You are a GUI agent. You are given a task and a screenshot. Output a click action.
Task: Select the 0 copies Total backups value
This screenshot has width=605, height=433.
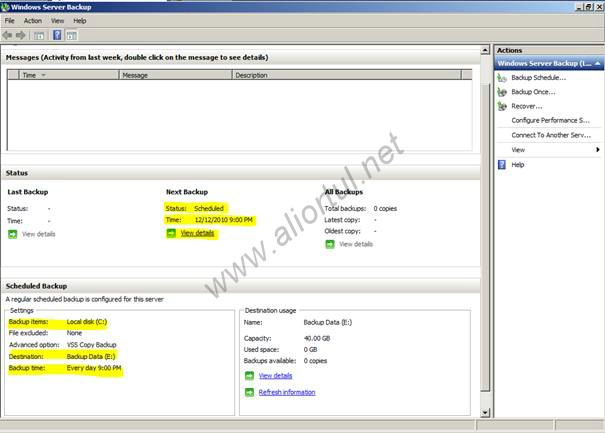pyautogui.click(x=385, y=208)
